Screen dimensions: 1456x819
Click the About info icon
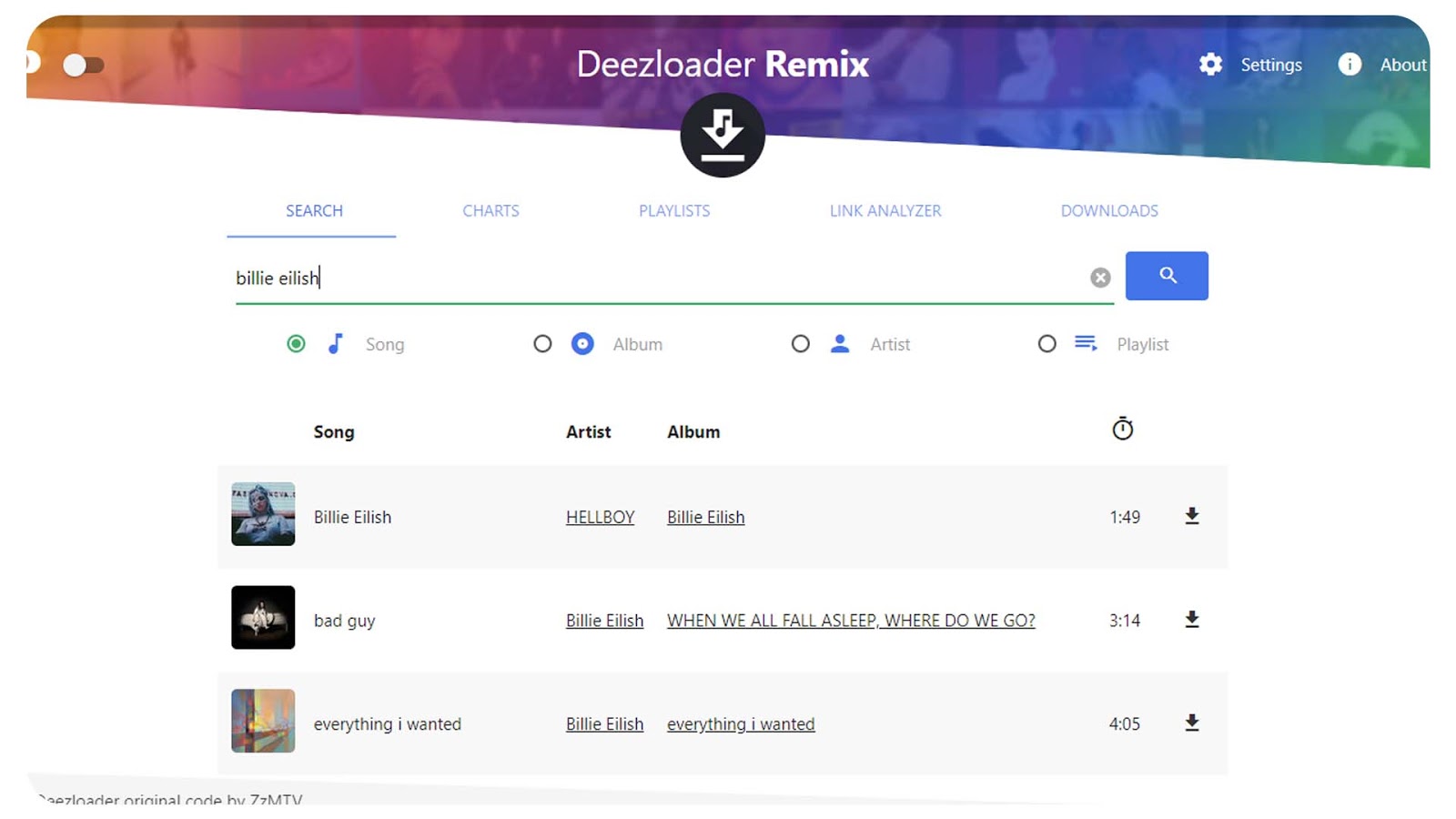pyautogui.click(x=1349, y=65)
